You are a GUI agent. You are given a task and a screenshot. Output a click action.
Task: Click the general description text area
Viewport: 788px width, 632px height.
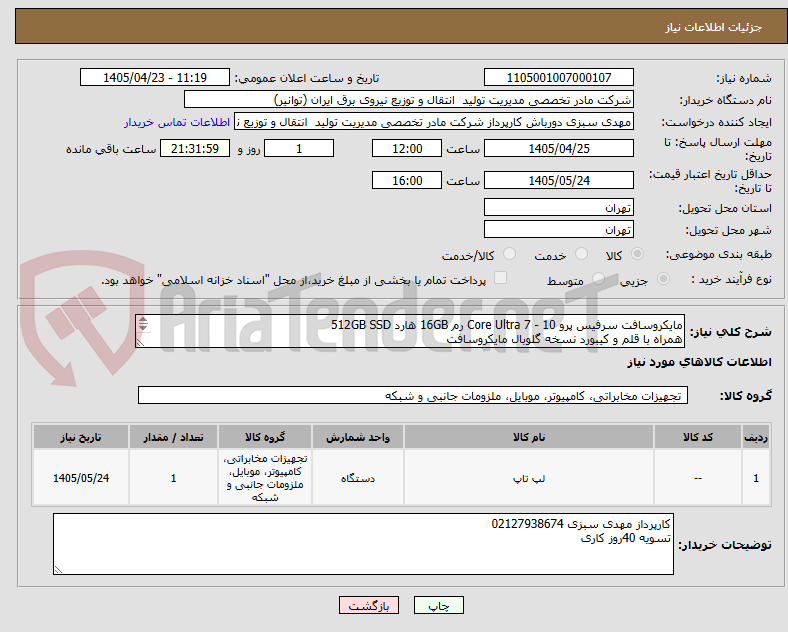tap(410, 332)
